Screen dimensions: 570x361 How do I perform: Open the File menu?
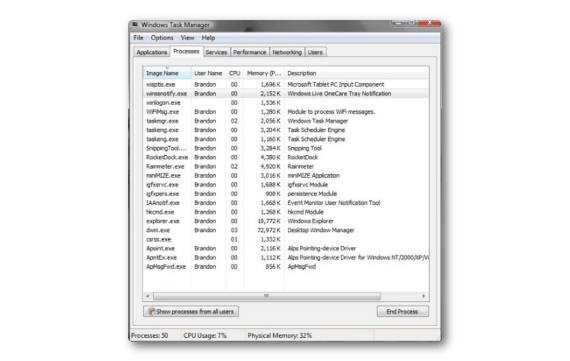[x=138, y=38]
